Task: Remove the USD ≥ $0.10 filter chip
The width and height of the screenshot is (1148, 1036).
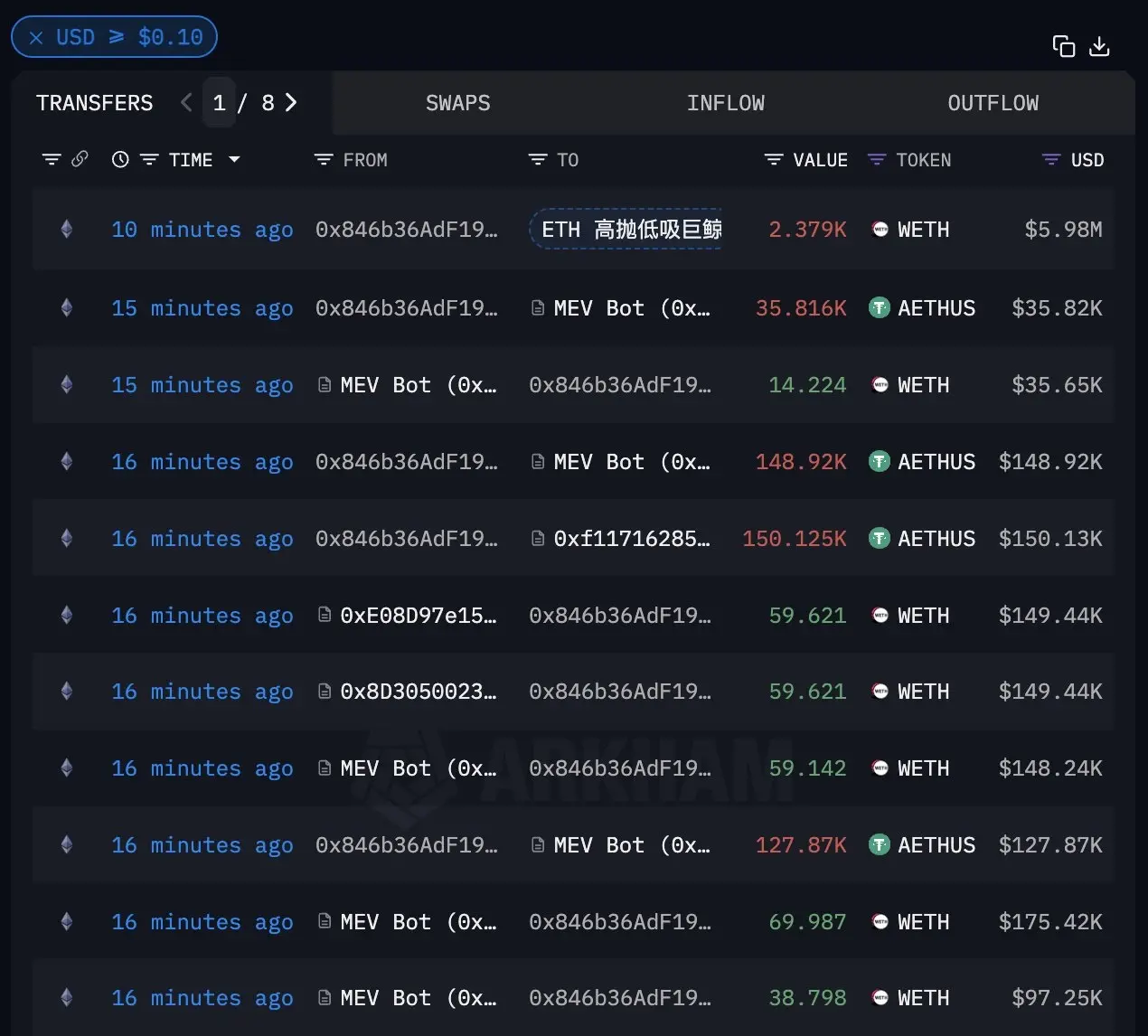Action: pos(36,36)
